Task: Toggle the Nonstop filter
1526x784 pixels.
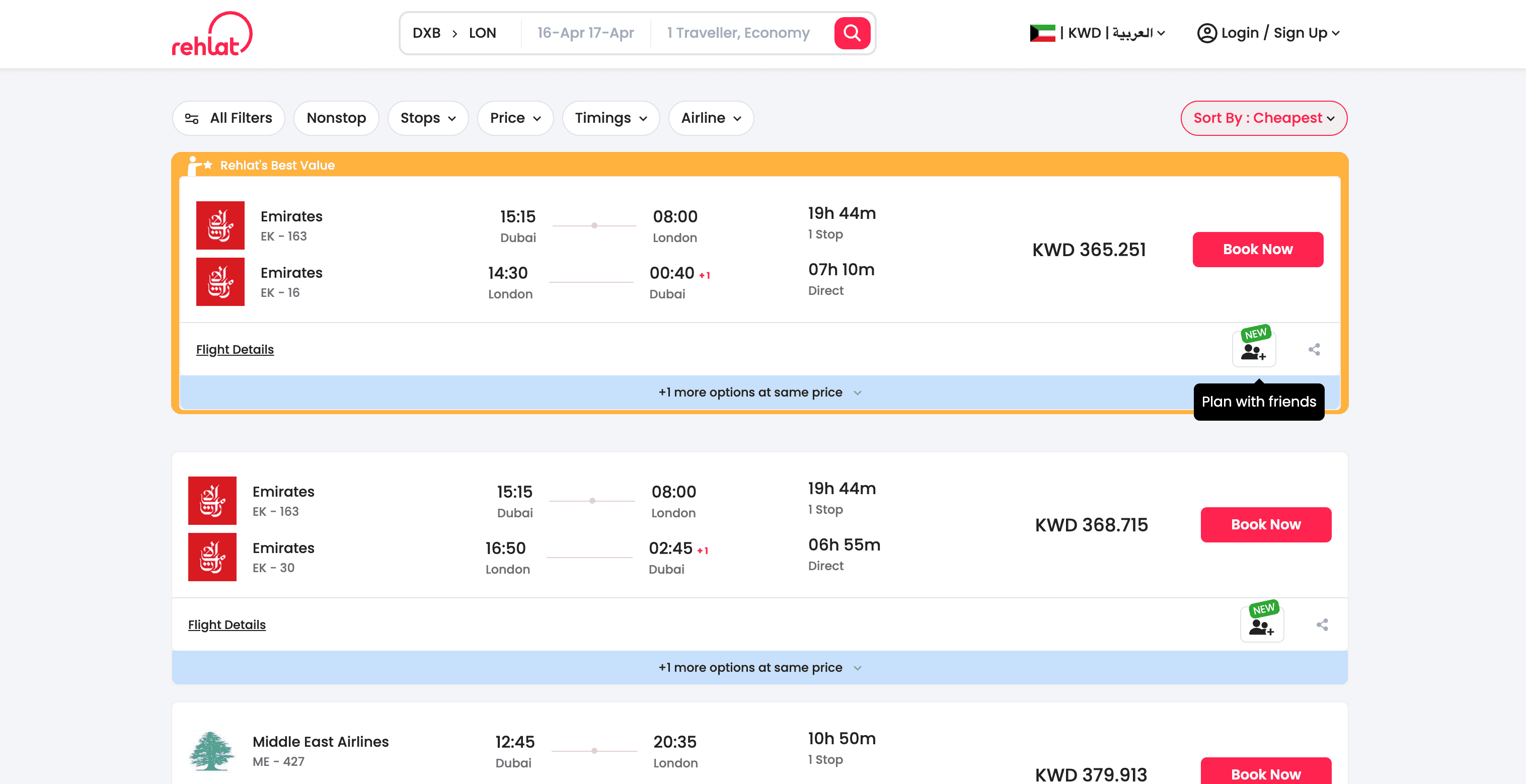Action: pyautogui.click(x=336, y=118)
